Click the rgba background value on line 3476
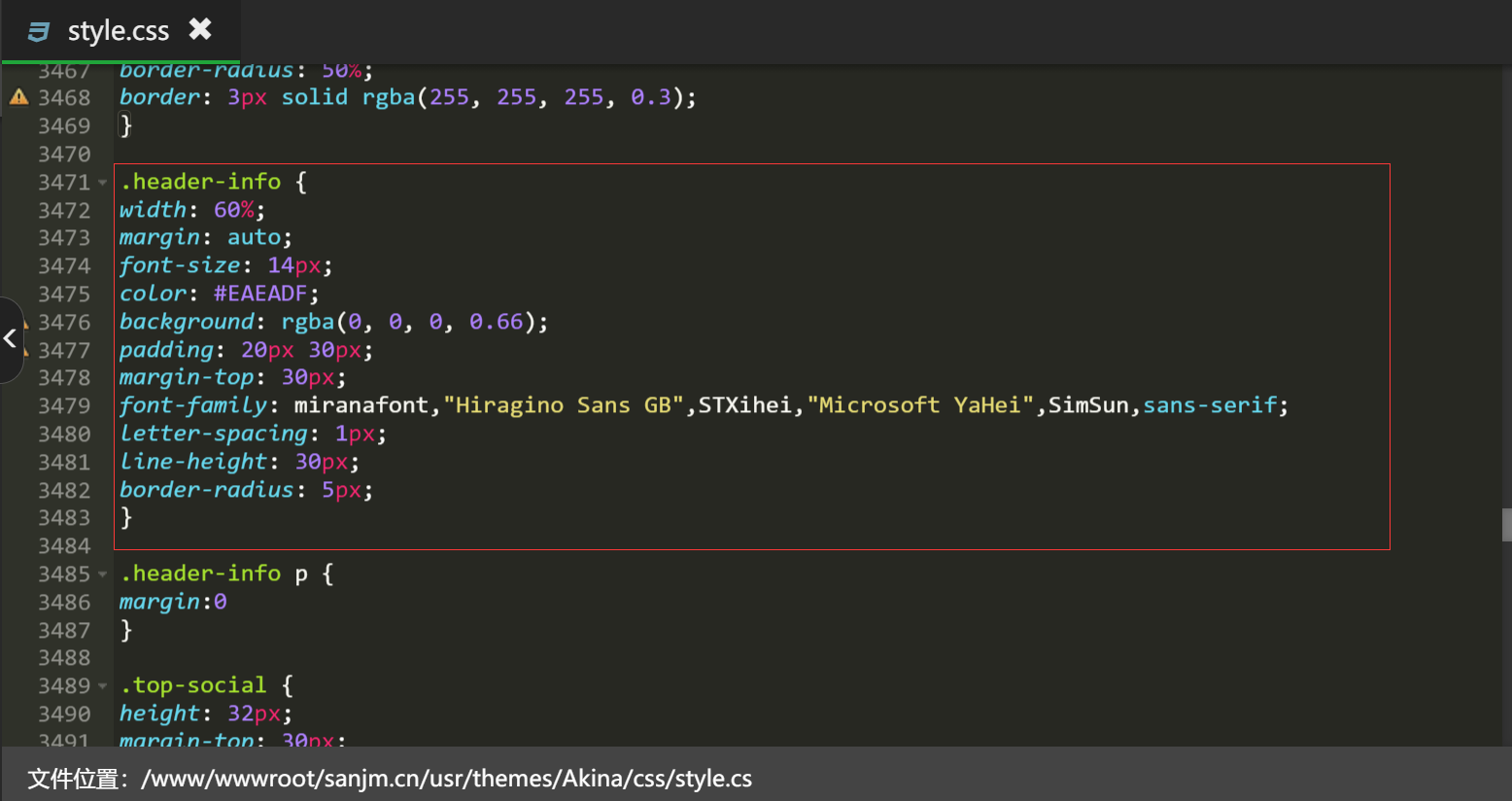1512x801 pixels. [413, 322]
